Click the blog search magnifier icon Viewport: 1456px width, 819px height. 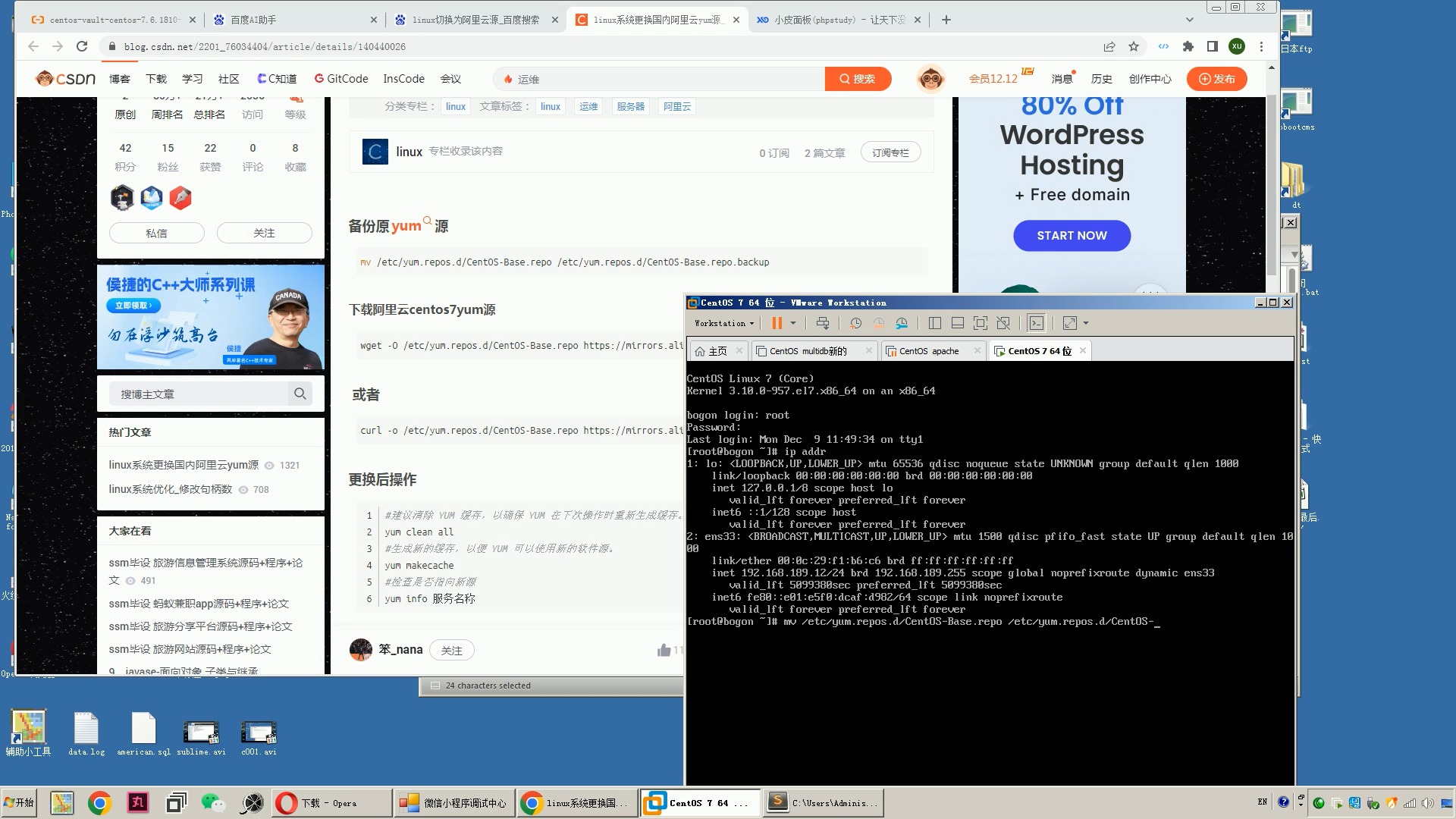300,394
